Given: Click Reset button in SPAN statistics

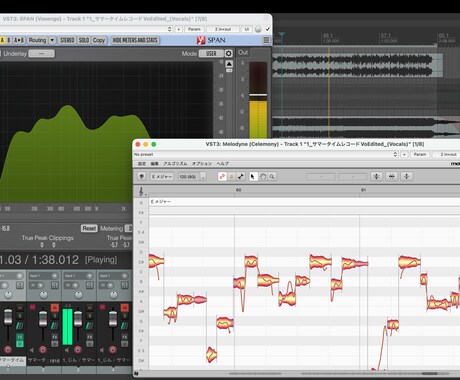Looking at the screenshot, I should [x=89, y=228].
